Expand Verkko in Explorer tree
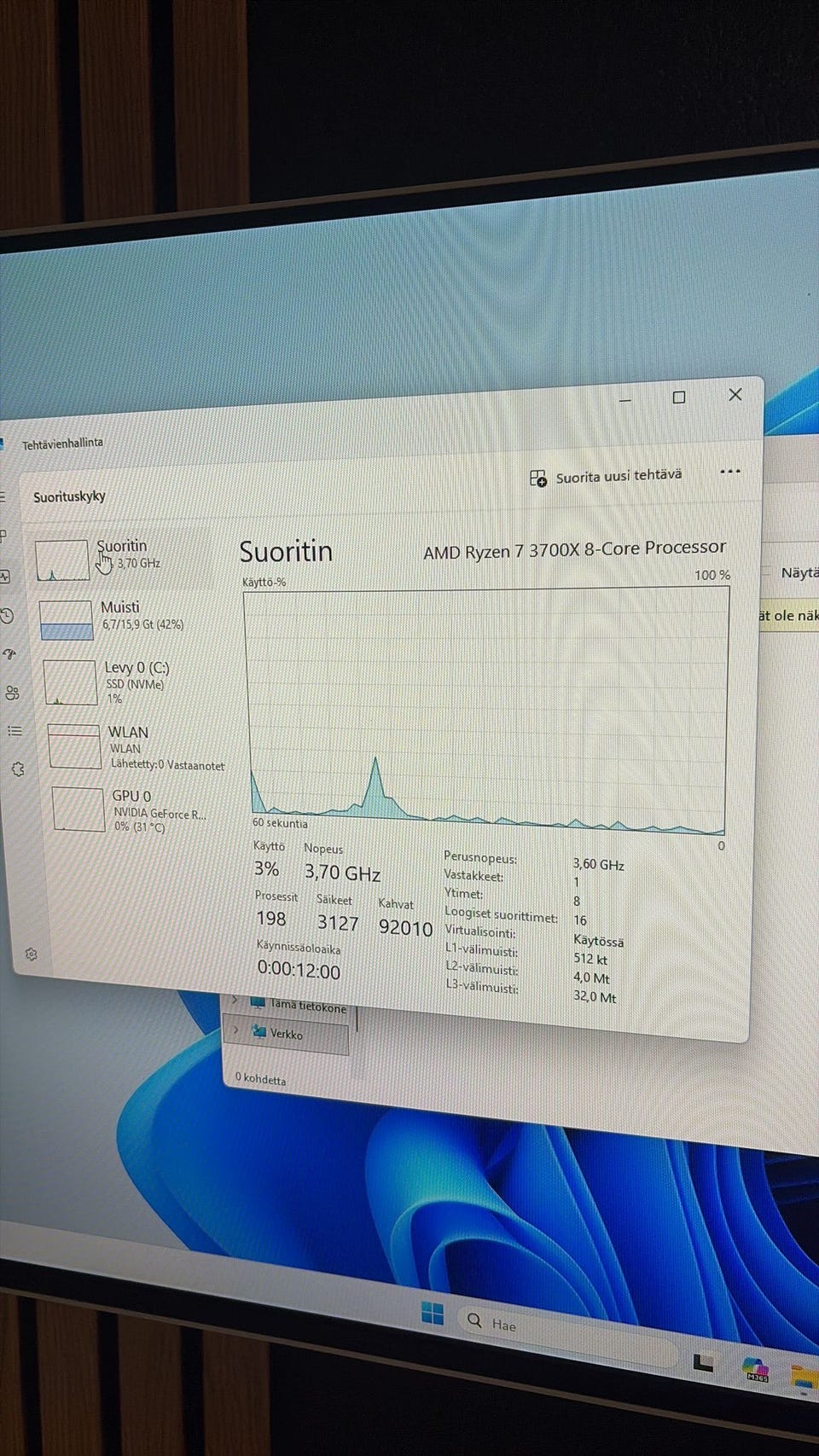819x1456 pixels. click(236, 1030)
